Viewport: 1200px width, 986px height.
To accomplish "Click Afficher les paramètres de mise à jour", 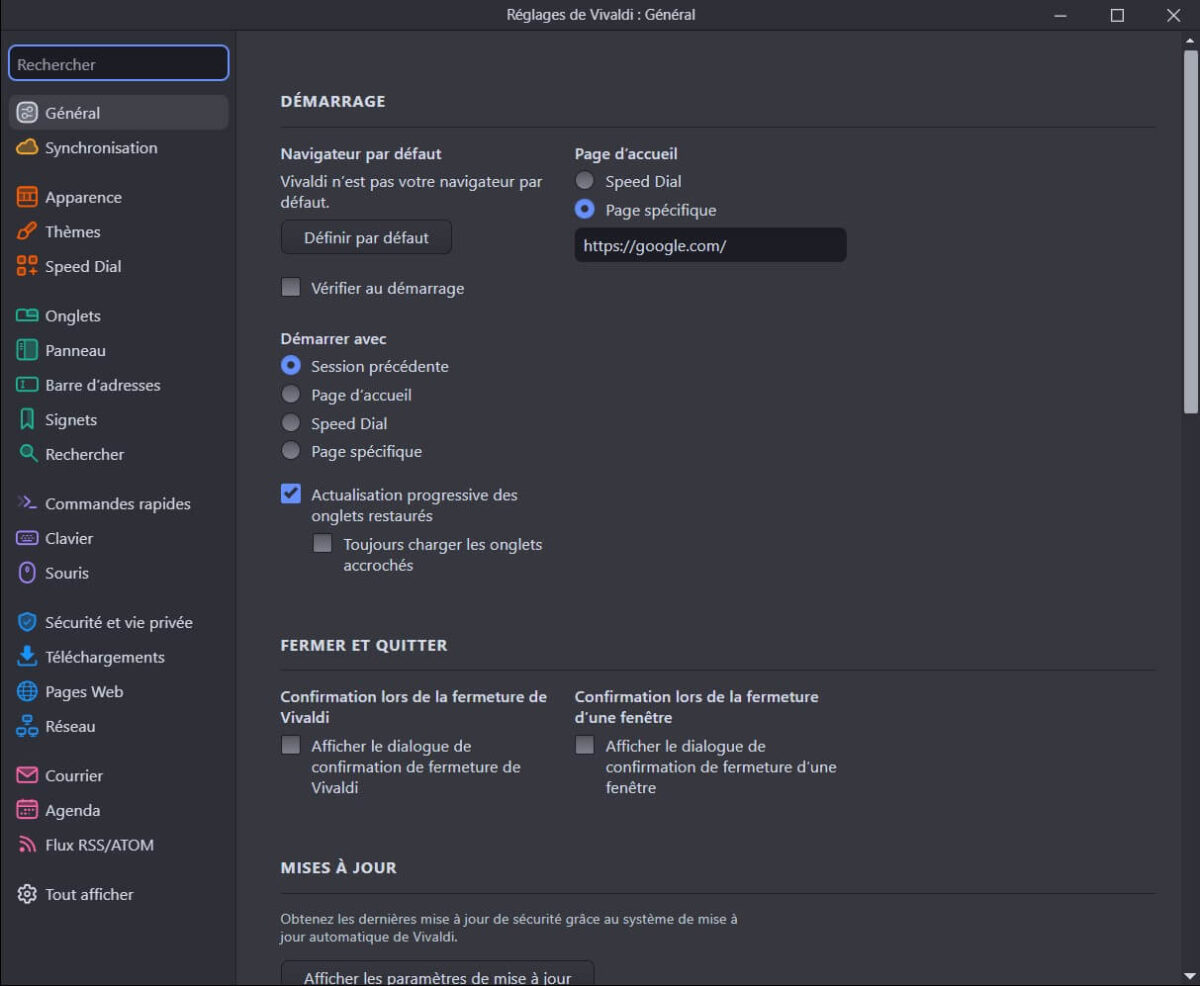I will click(437, 974).
